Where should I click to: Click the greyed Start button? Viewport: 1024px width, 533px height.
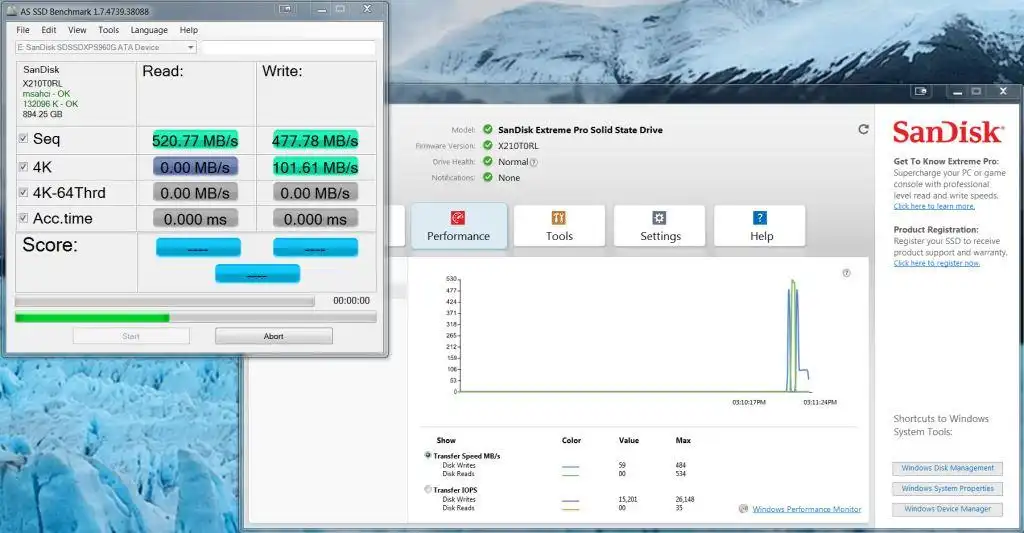coord(131,336)
